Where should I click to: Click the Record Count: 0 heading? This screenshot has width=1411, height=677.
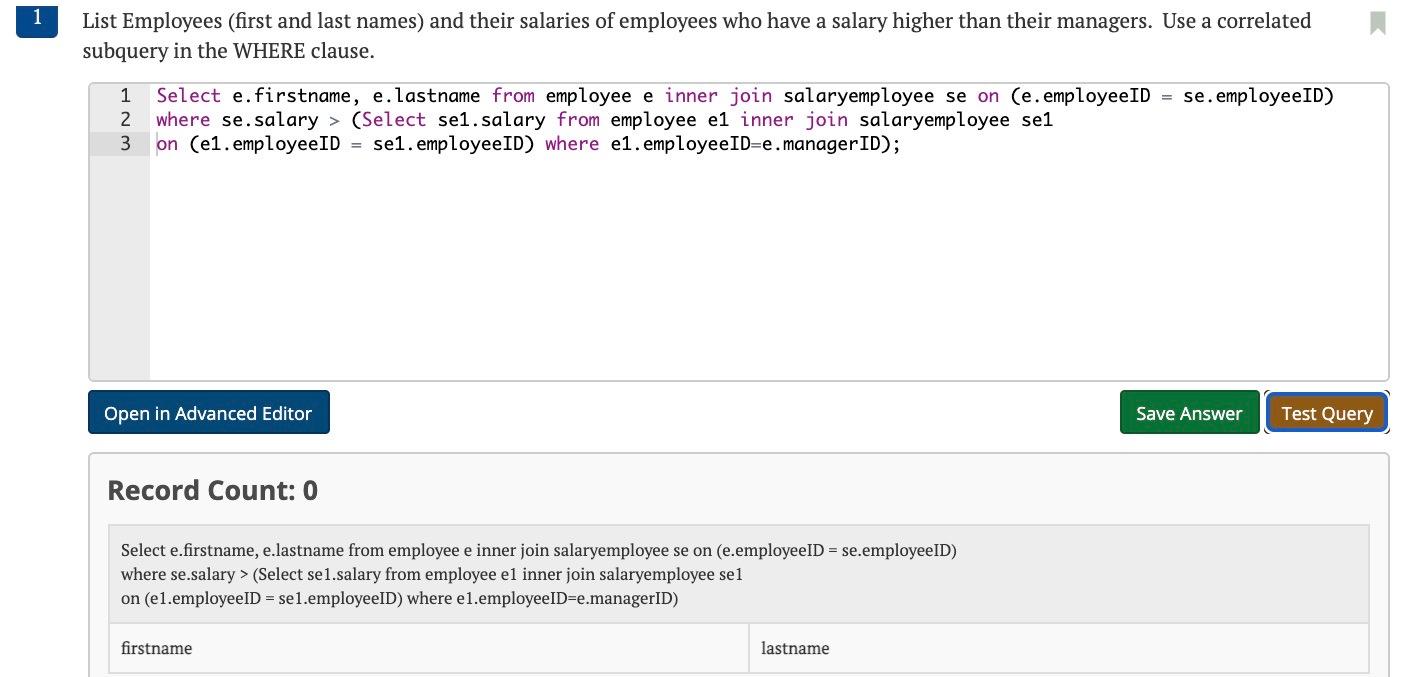(212, 490)
